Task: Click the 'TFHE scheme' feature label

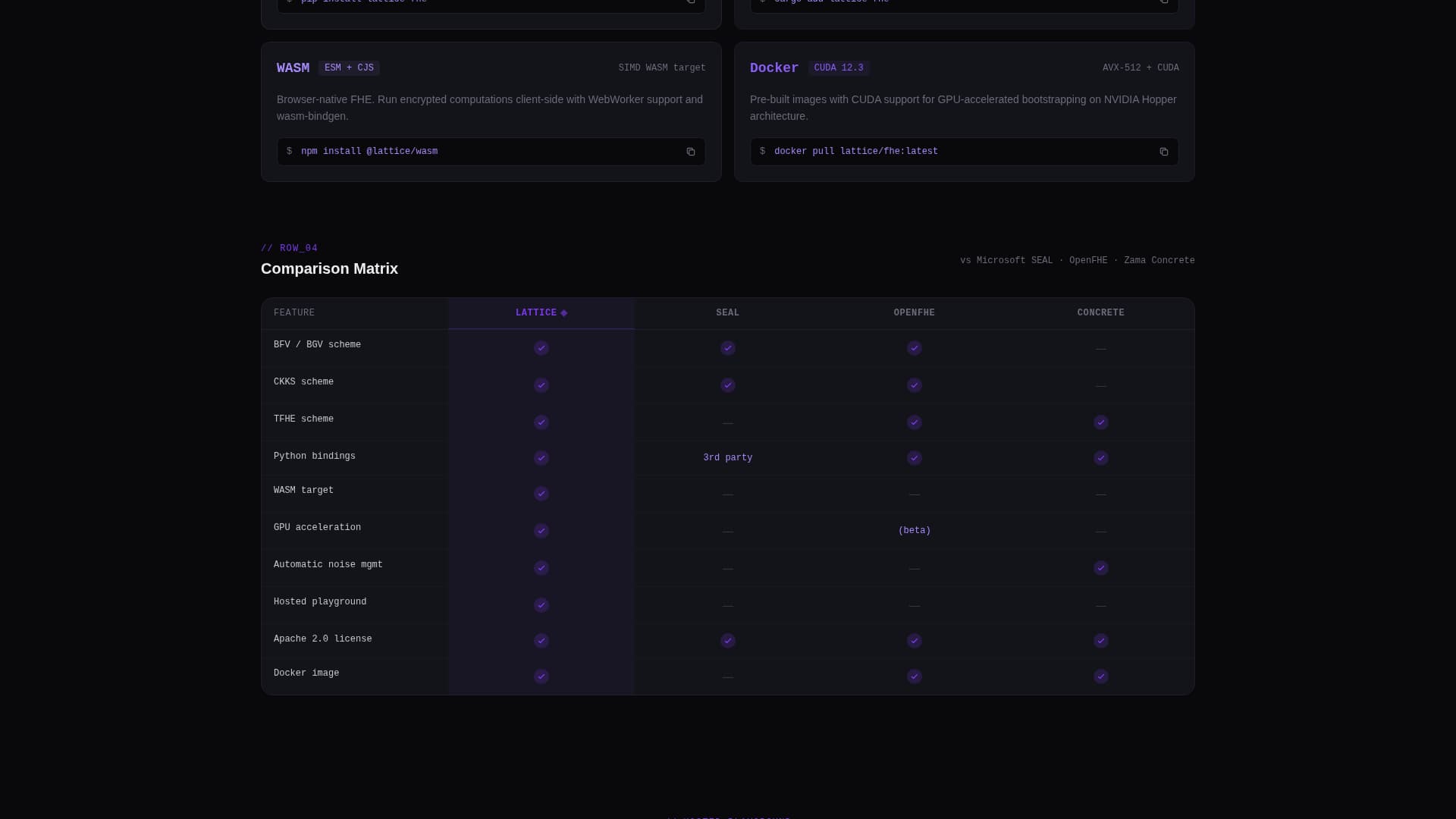Action: pyautogui.click(x=303, y=419)
